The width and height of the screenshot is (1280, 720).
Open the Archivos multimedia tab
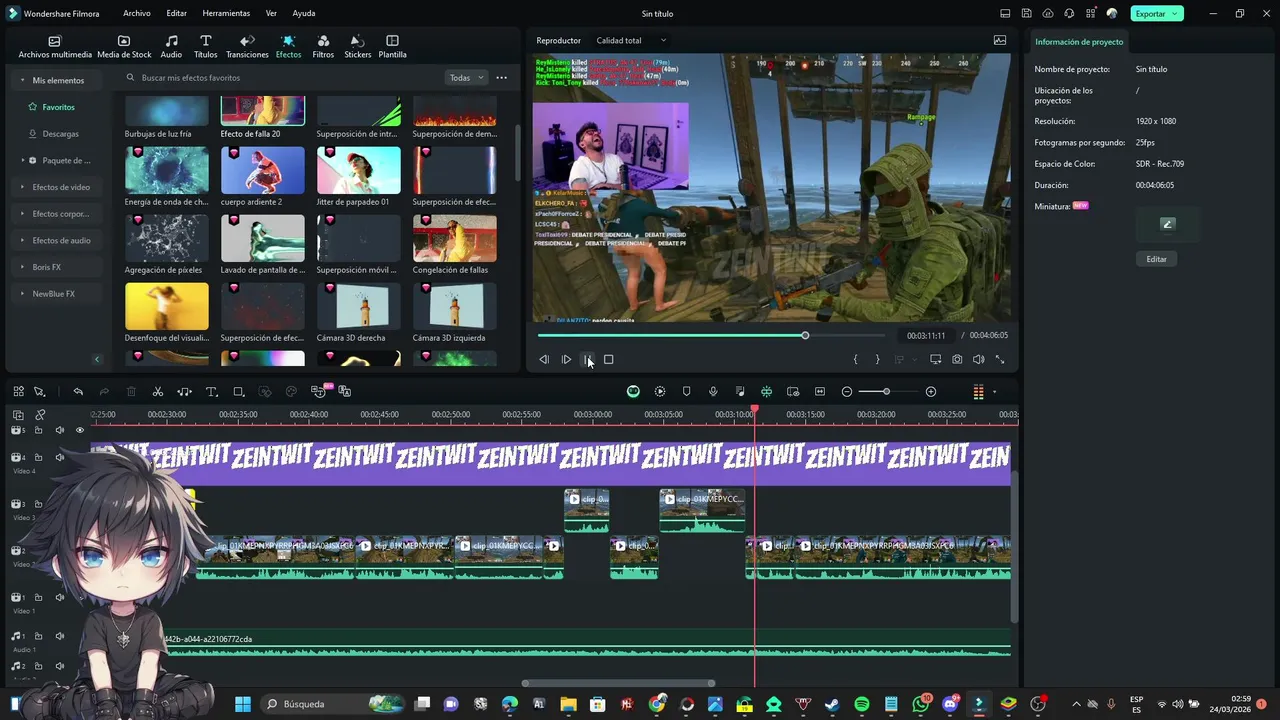[55, 47]
